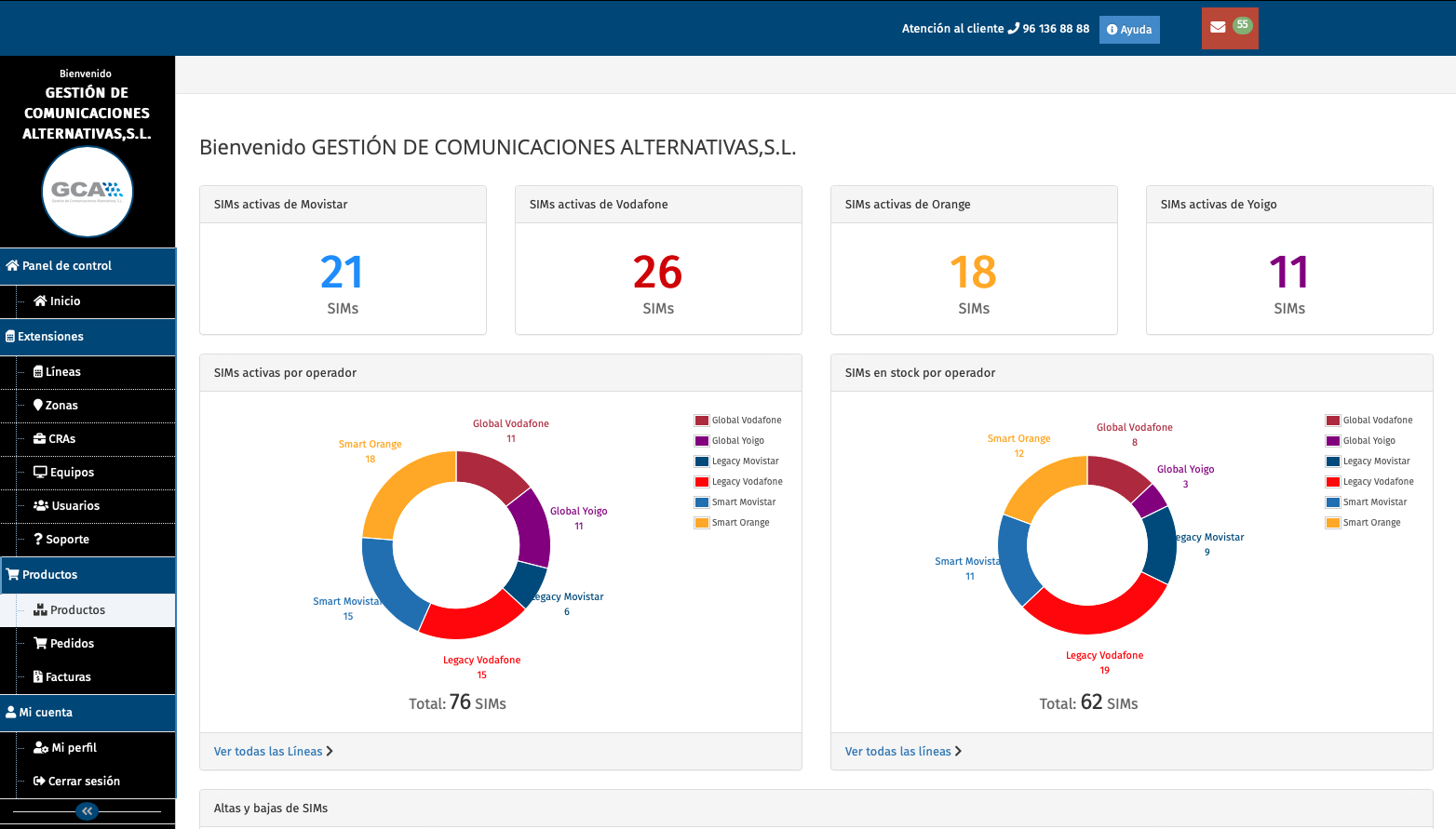Click the SIM icon beside Líneas
The height and width of the screenshot is (829, 1456).
(x=38, y=371)
